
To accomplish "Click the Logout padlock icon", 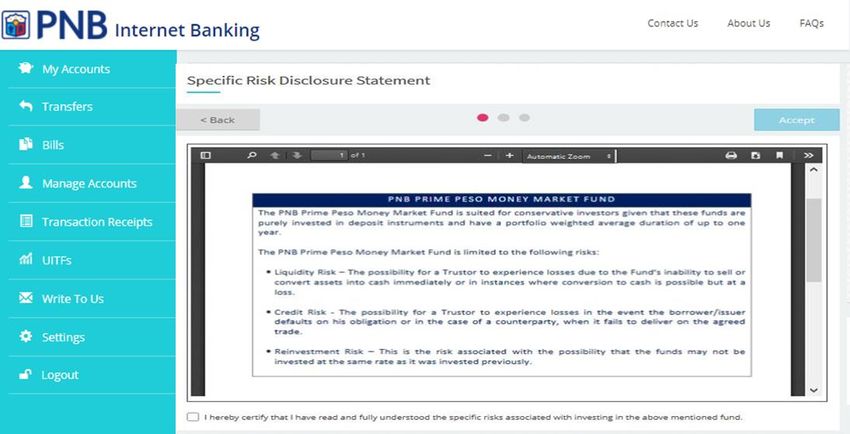I will (25, 374).
